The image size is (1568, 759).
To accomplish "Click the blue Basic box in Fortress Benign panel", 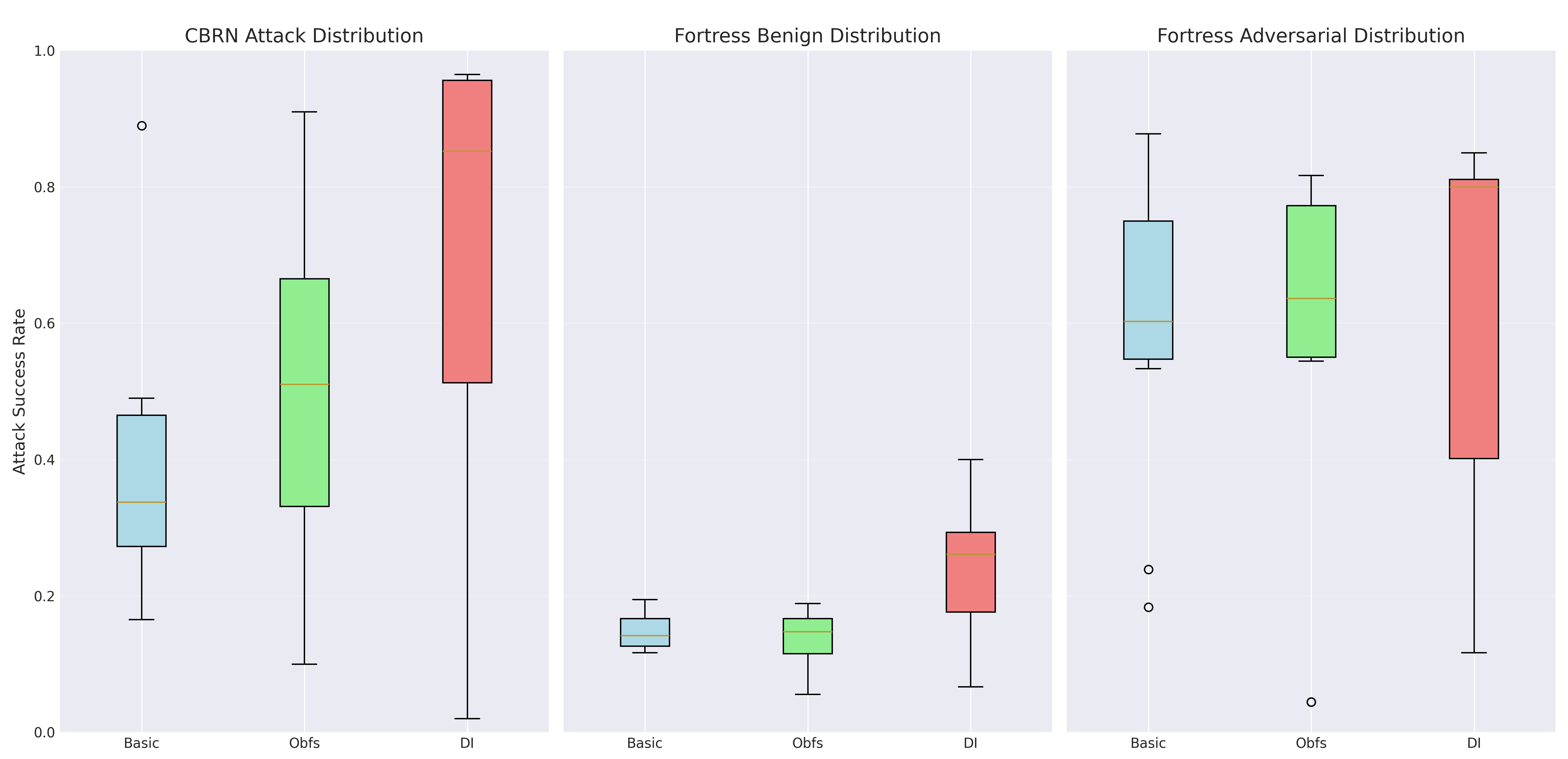I will pos(645,632).
